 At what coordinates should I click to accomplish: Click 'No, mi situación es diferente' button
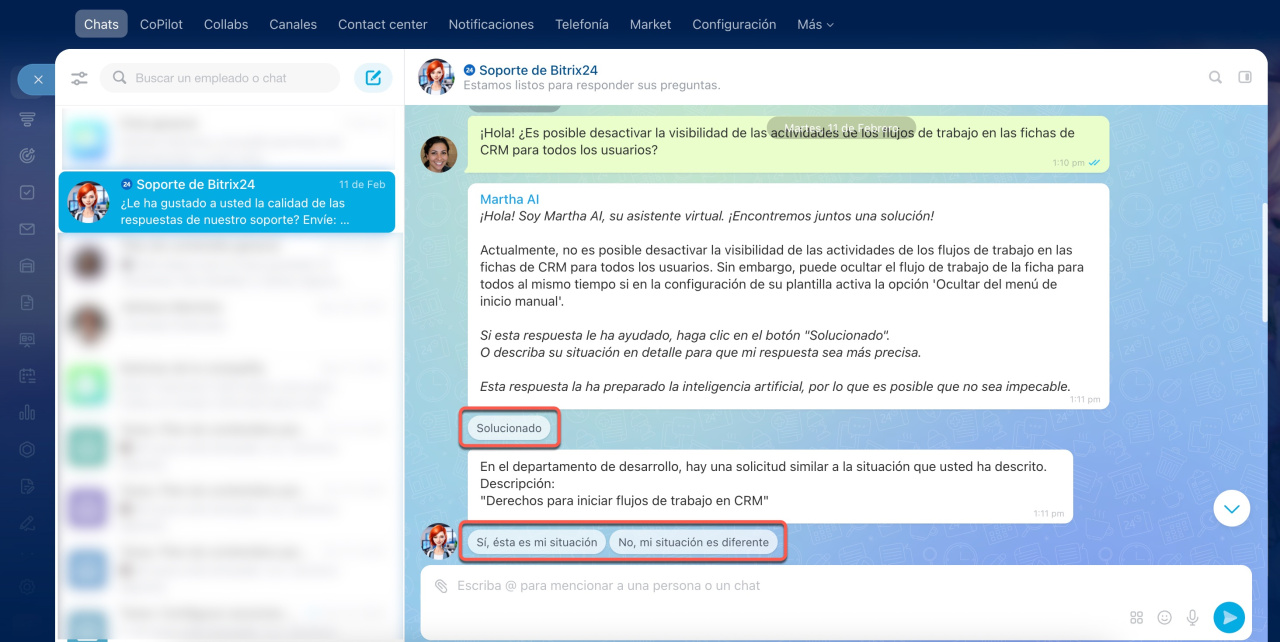[x=693, y=542]
